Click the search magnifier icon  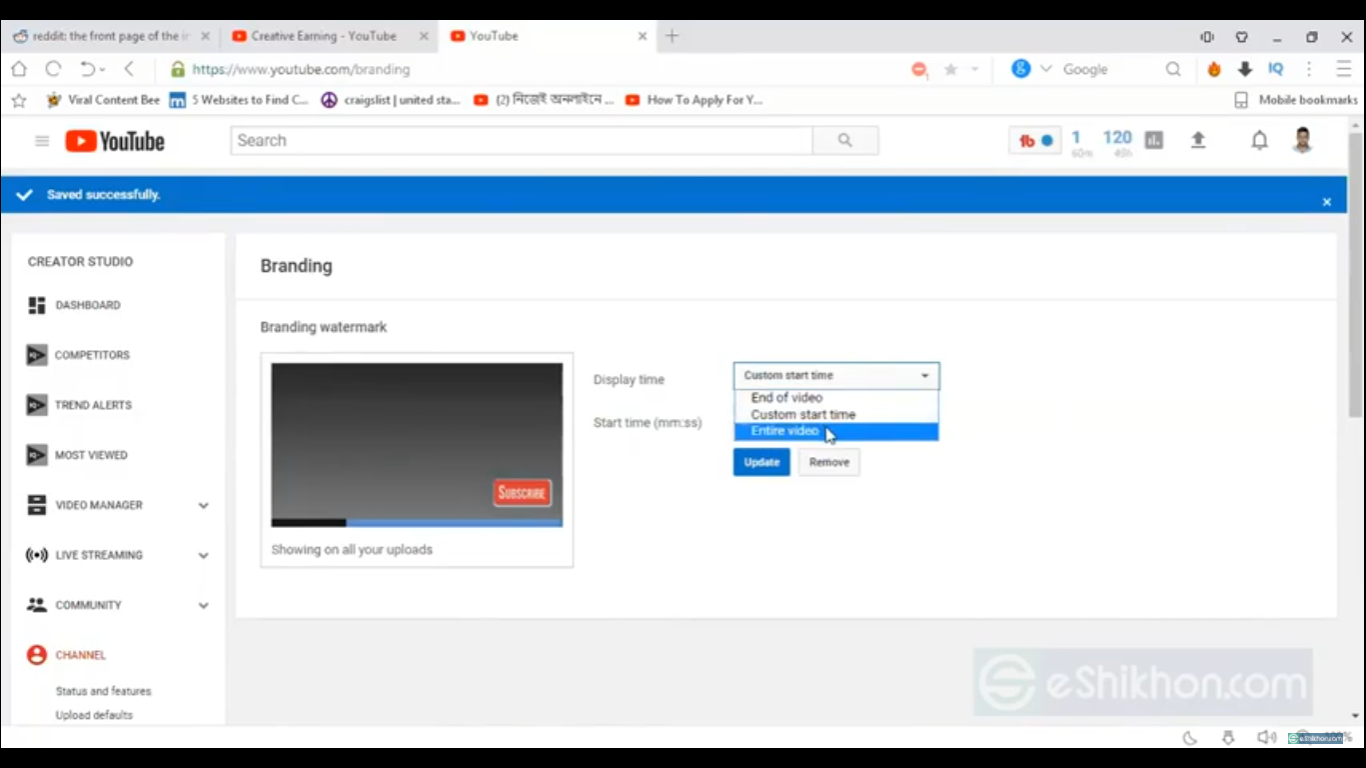tap(845, 140)
